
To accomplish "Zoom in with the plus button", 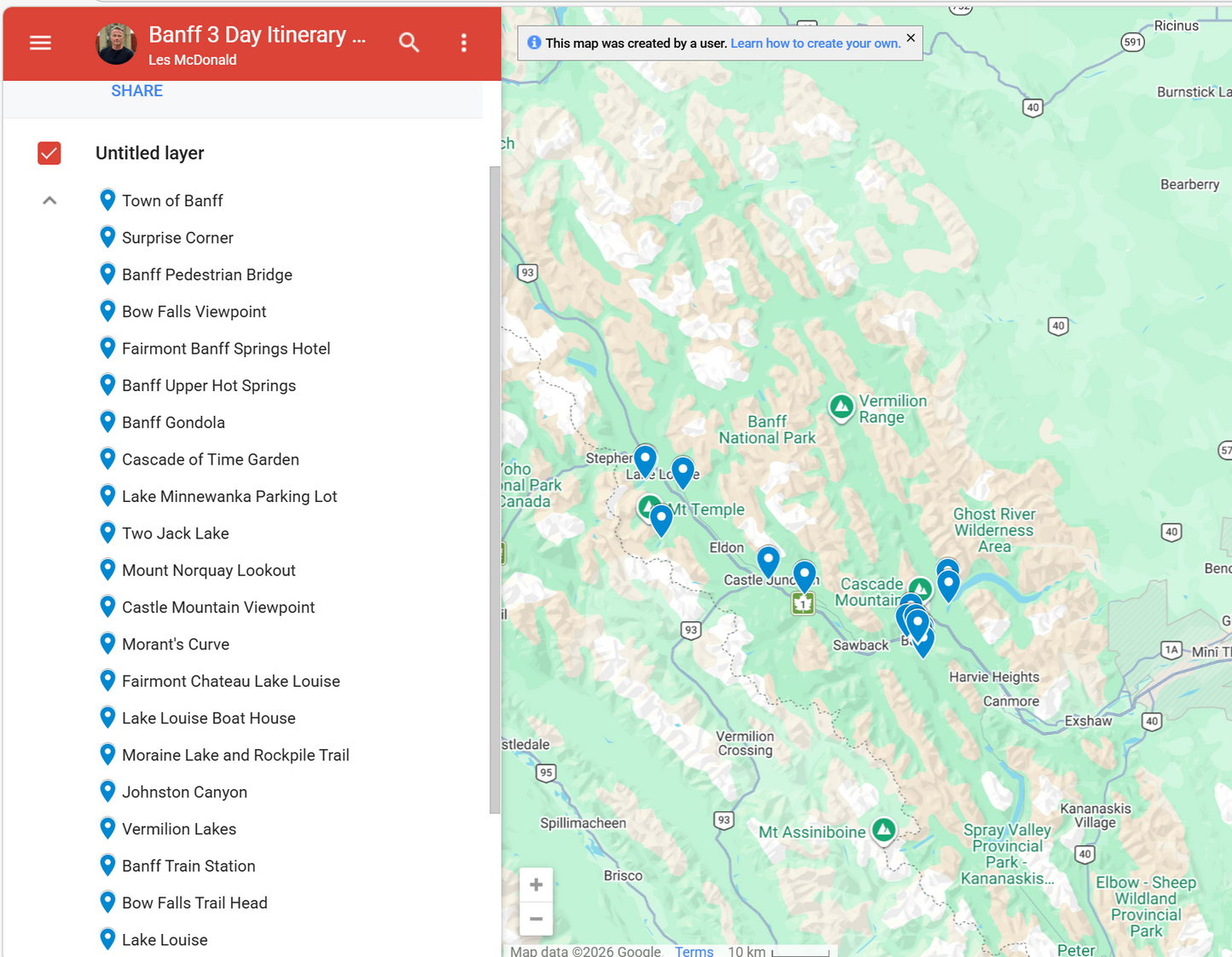I will (x=536, y=885).
